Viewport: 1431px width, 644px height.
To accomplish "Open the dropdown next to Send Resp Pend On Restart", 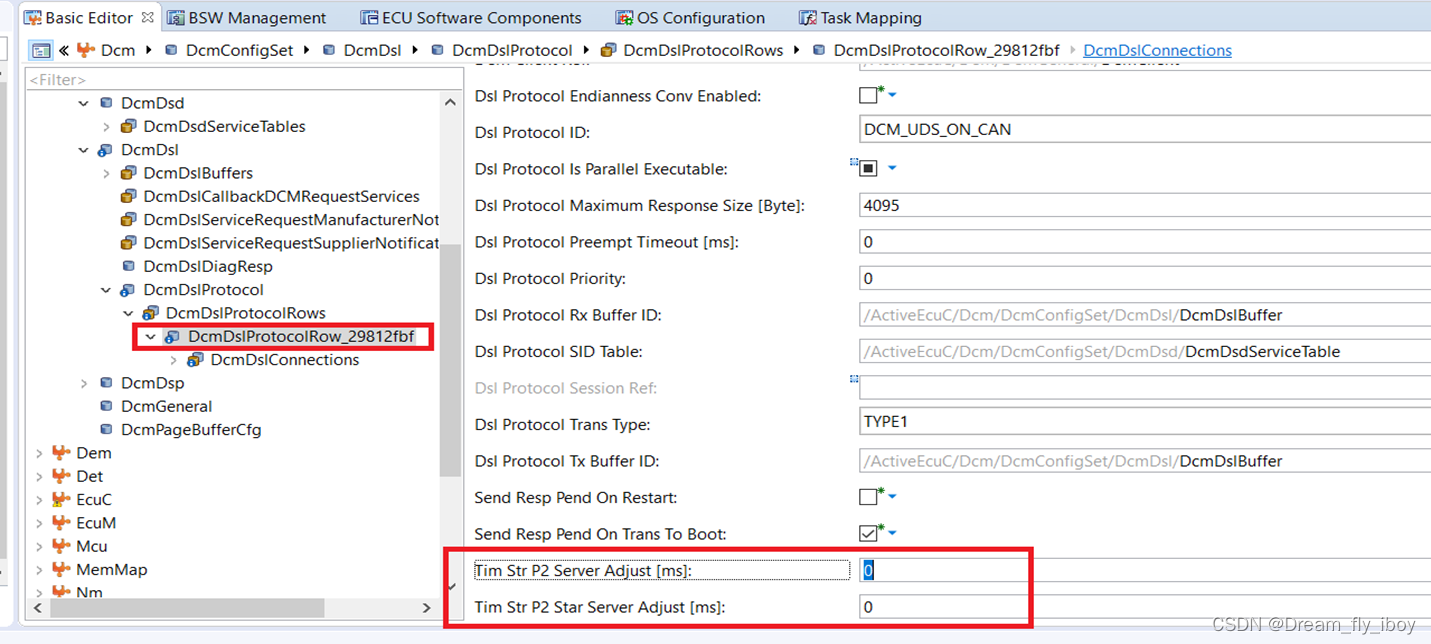I will (890, 496).
